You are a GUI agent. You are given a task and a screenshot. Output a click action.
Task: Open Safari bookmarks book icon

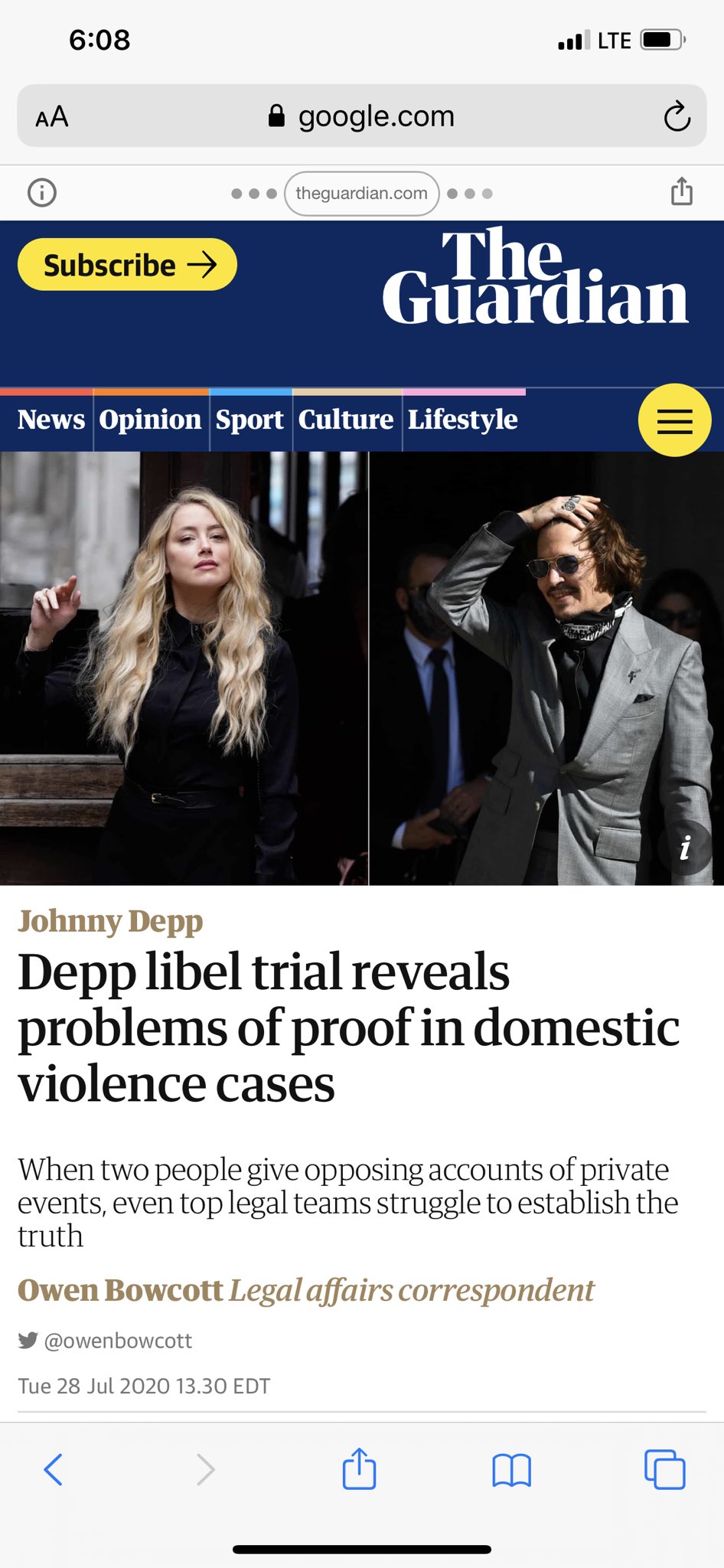511,1470
